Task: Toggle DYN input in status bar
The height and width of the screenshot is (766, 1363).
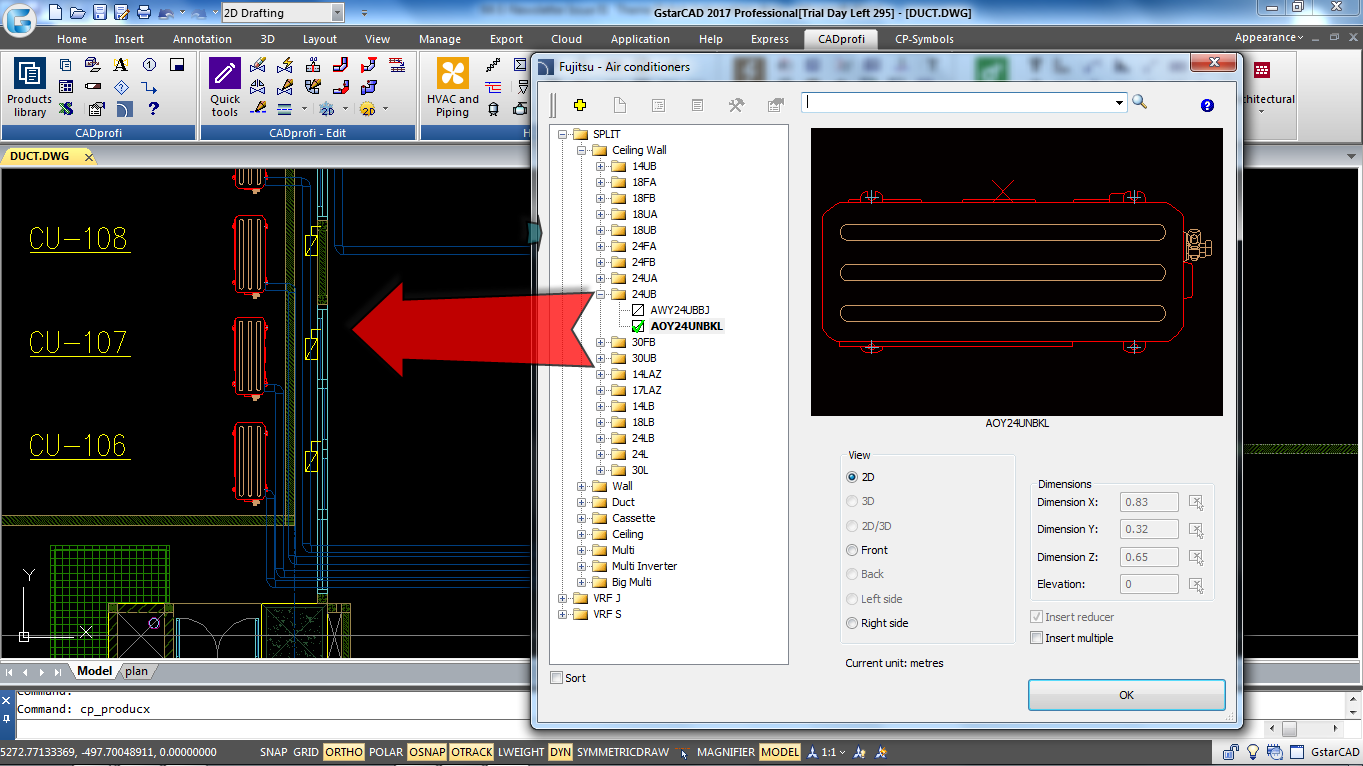Action: pos(560,752)
